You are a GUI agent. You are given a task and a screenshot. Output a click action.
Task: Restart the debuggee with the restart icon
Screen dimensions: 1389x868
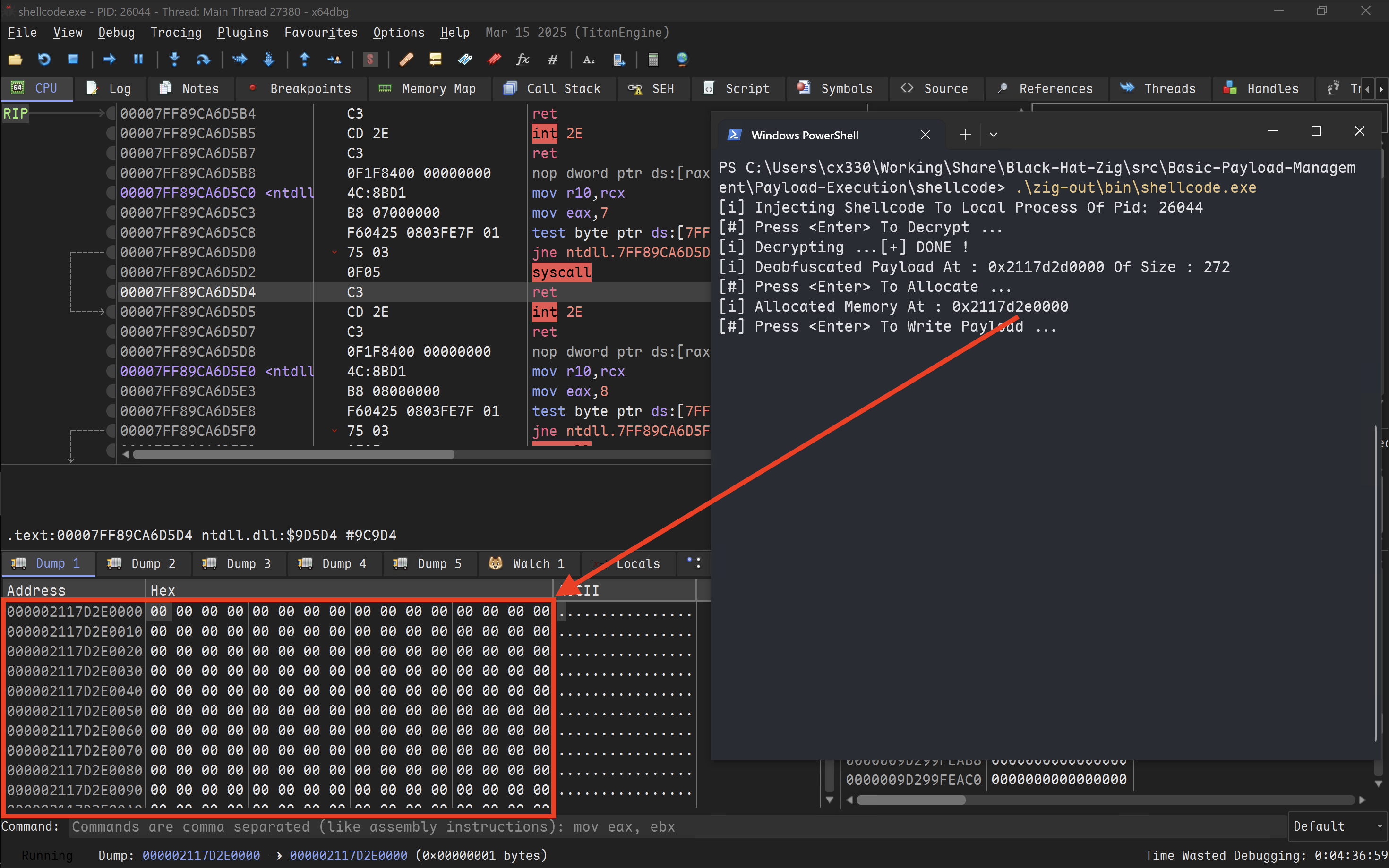coord(44,59)
